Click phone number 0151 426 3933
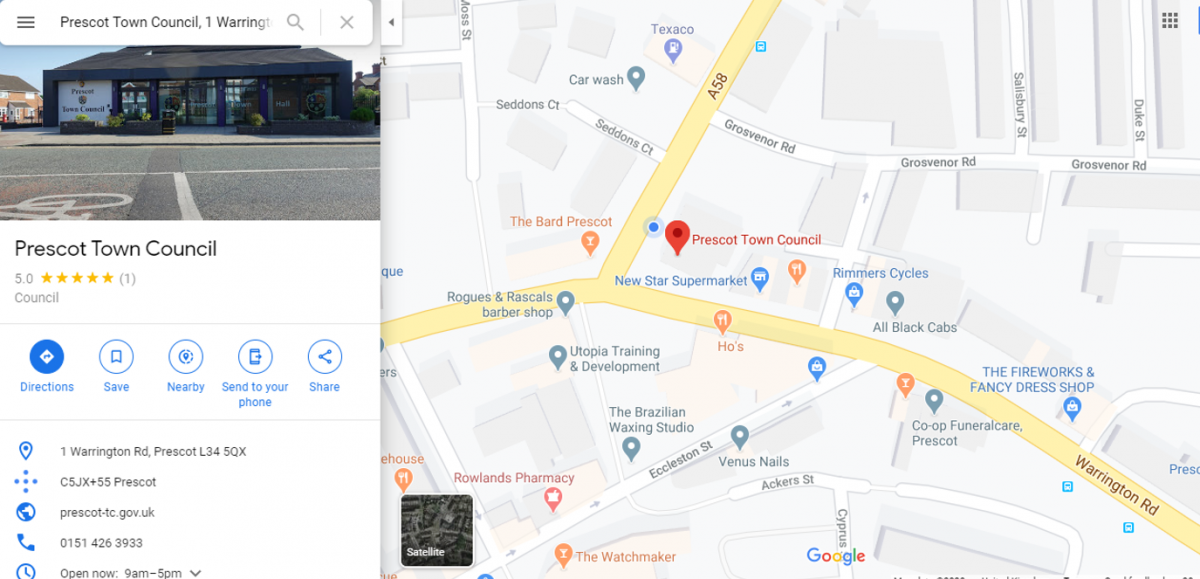Screen dimensions: 1200x579 pyautogui.click(x=101, y=543)
